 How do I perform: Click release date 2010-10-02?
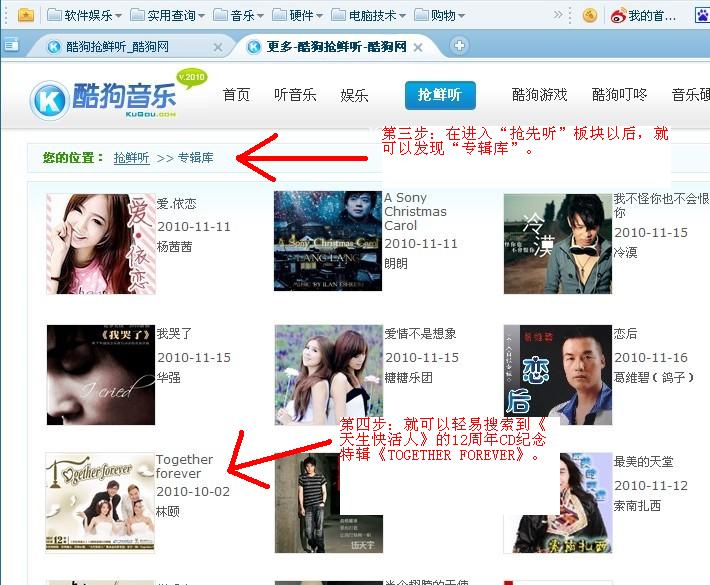pyautogui.click(x=193, y=492)
